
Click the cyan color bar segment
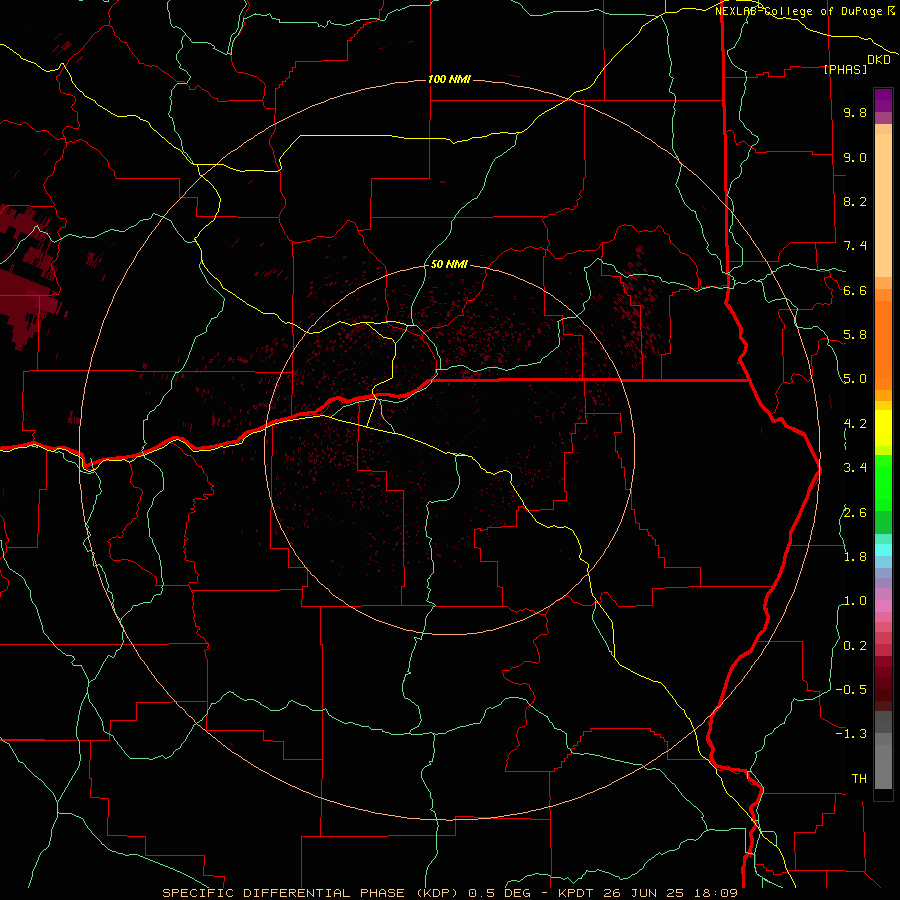pos(883,549)
